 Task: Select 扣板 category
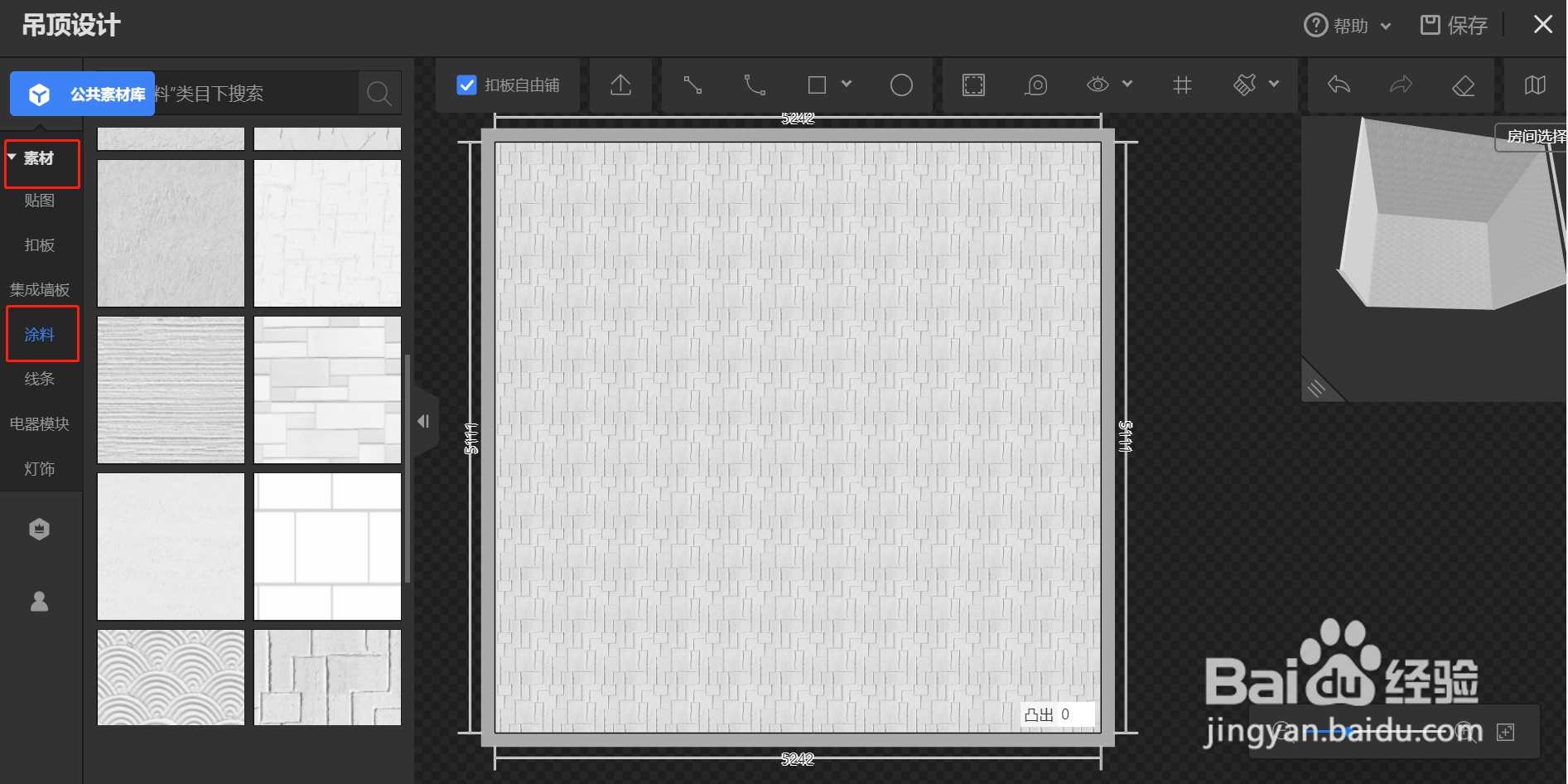click(x=40, y=245)
